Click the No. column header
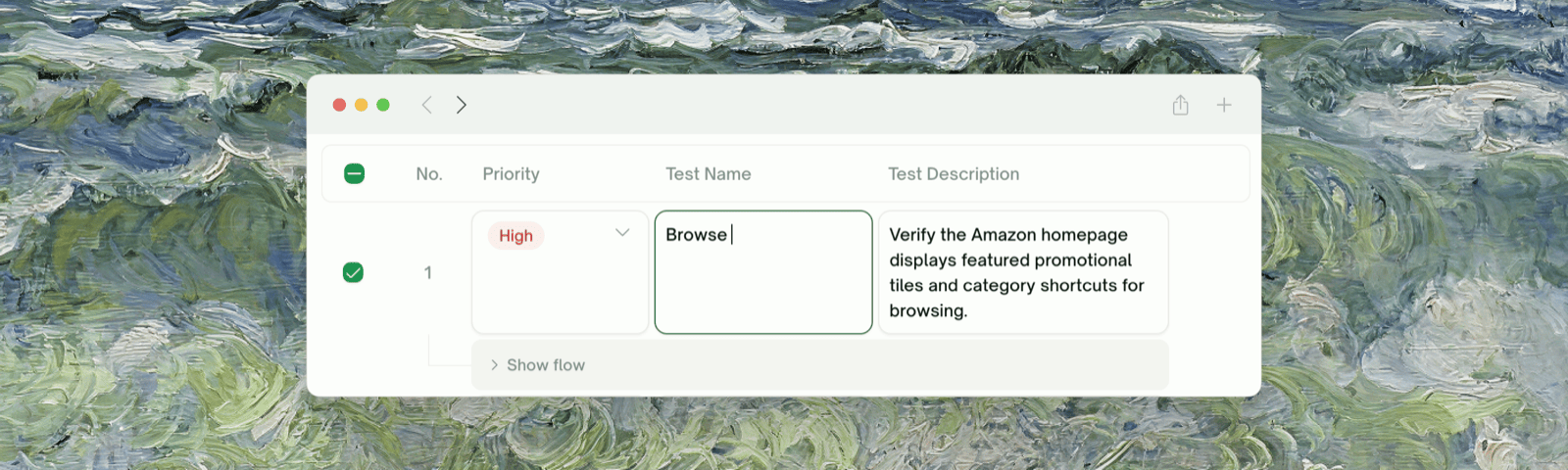This screenshot has width=1568, height=470. [x=429, y=173]
